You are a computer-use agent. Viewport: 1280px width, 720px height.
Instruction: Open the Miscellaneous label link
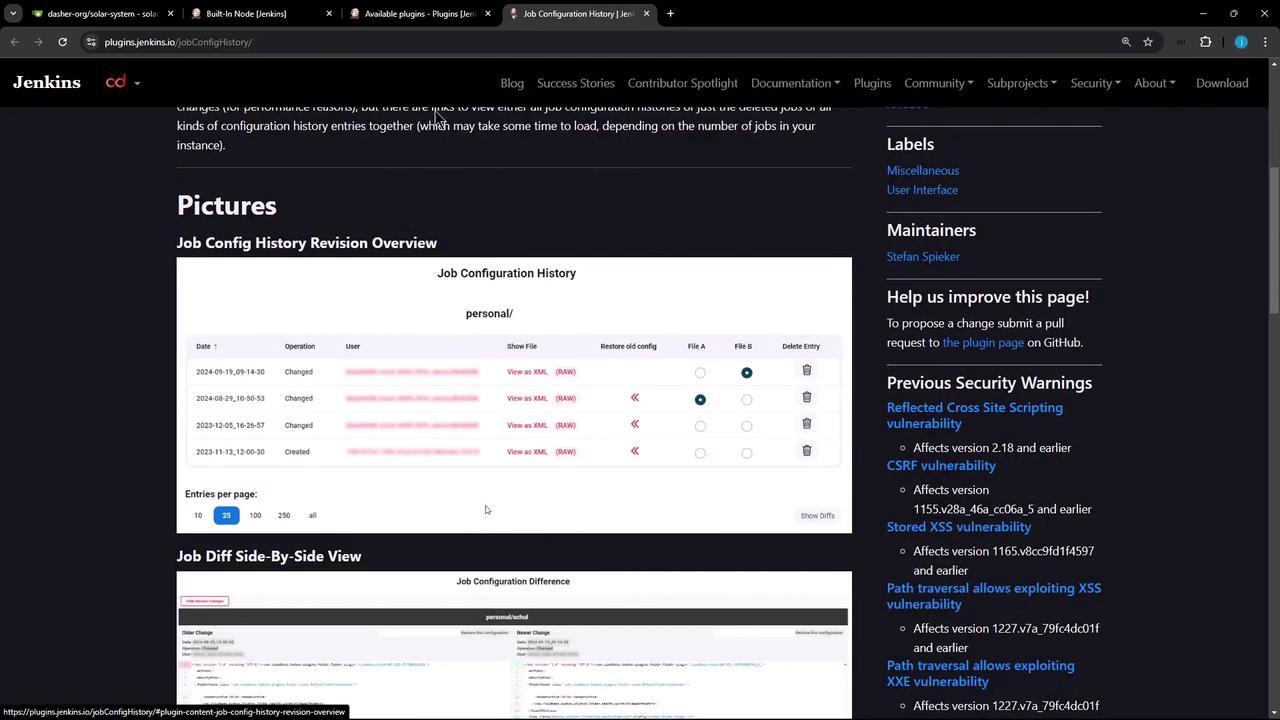(923, 170)
